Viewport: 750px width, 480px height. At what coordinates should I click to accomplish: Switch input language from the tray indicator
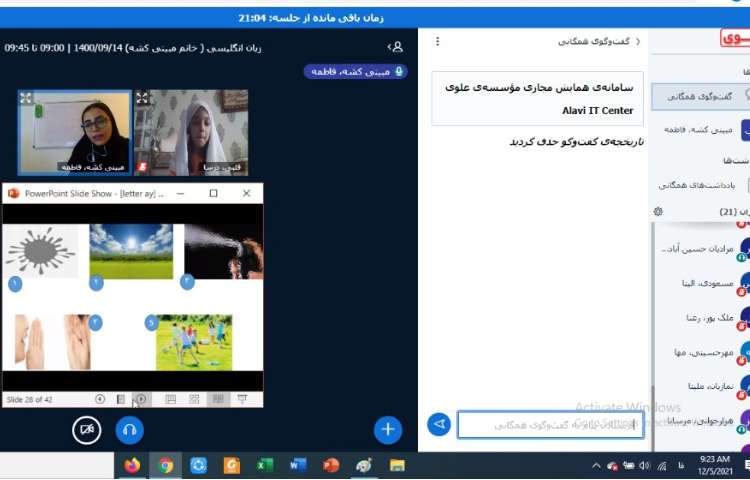click(681, 466)
